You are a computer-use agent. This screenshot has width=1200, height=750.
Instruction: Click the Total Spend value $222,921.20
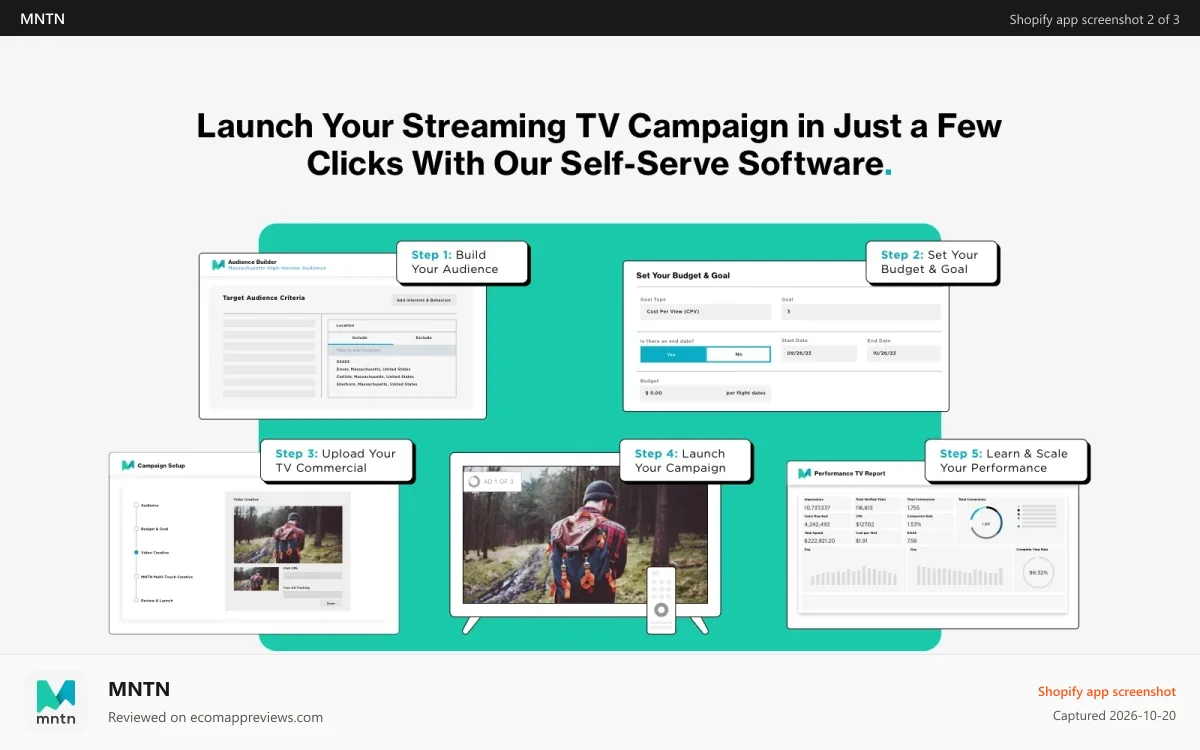819,541
